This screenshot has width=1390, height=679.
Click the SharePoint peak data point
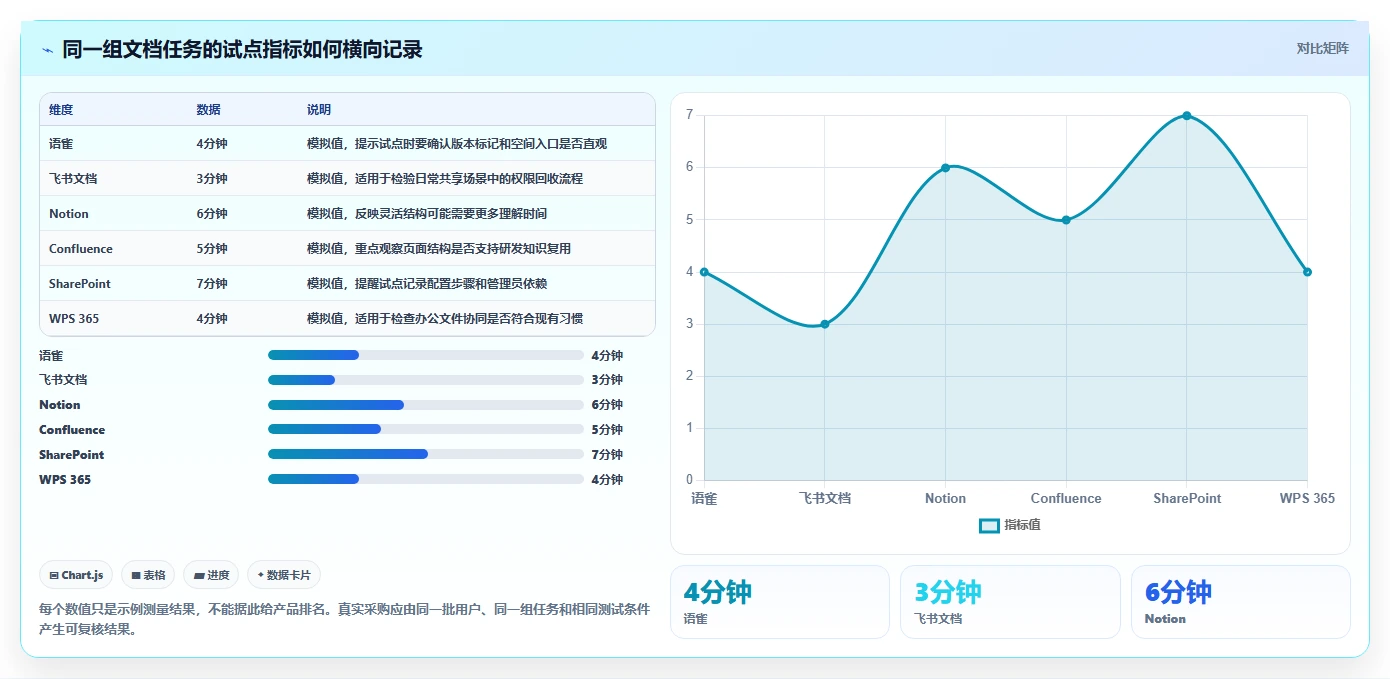point(1186,116)
